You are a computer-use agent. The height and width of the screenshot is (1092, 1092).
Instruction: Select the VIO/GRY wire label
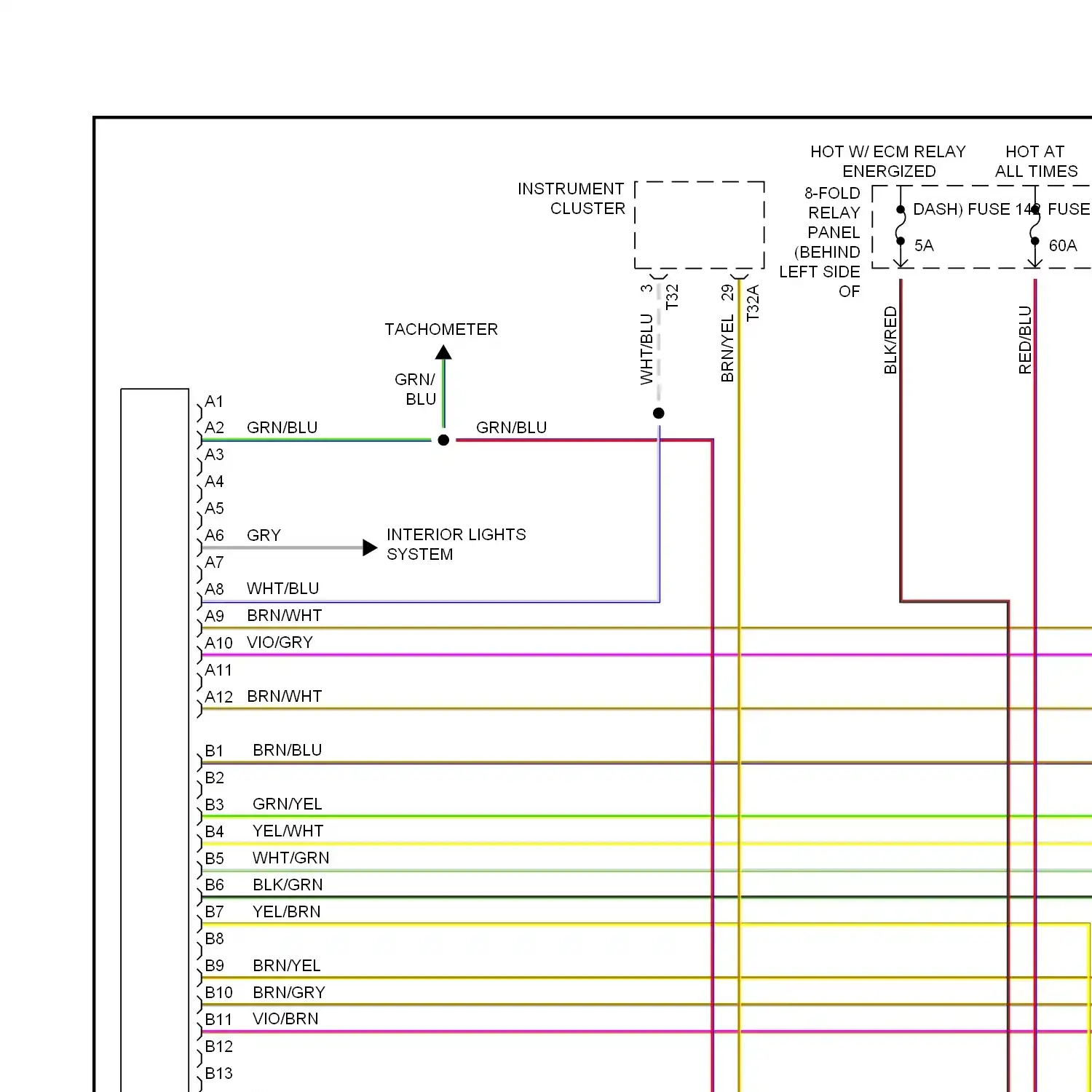280,643
